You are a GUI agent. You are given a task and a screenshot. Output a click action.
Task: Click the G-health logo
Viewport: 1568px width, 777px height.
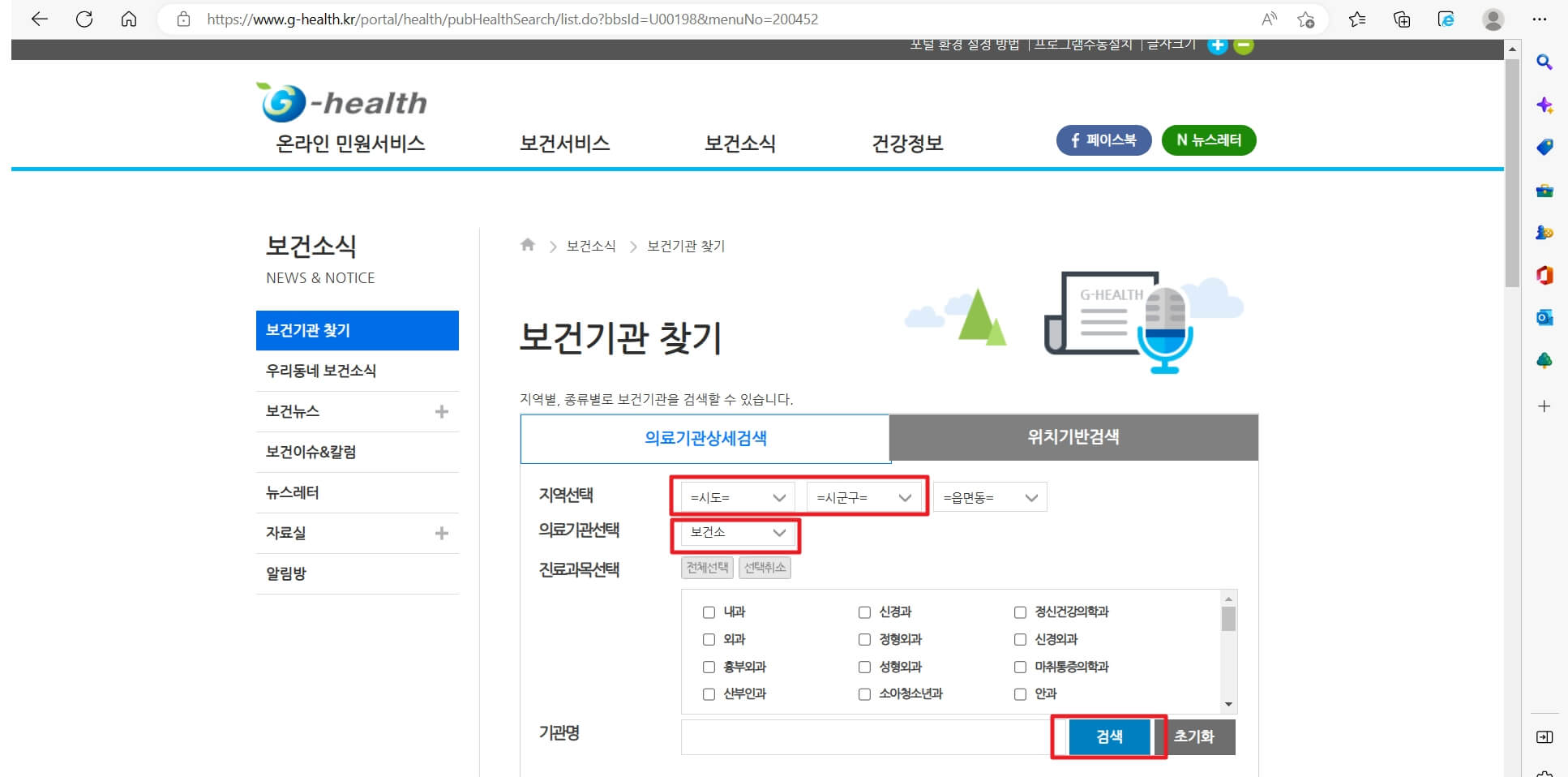pos(342,101)
